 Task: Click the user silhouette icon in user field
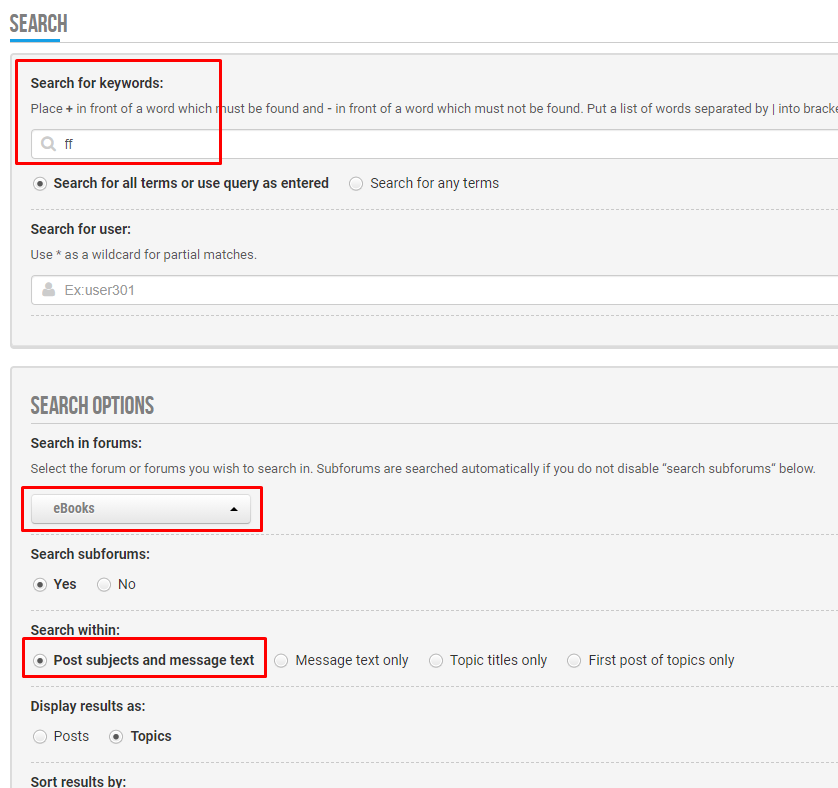click(49, 290)
